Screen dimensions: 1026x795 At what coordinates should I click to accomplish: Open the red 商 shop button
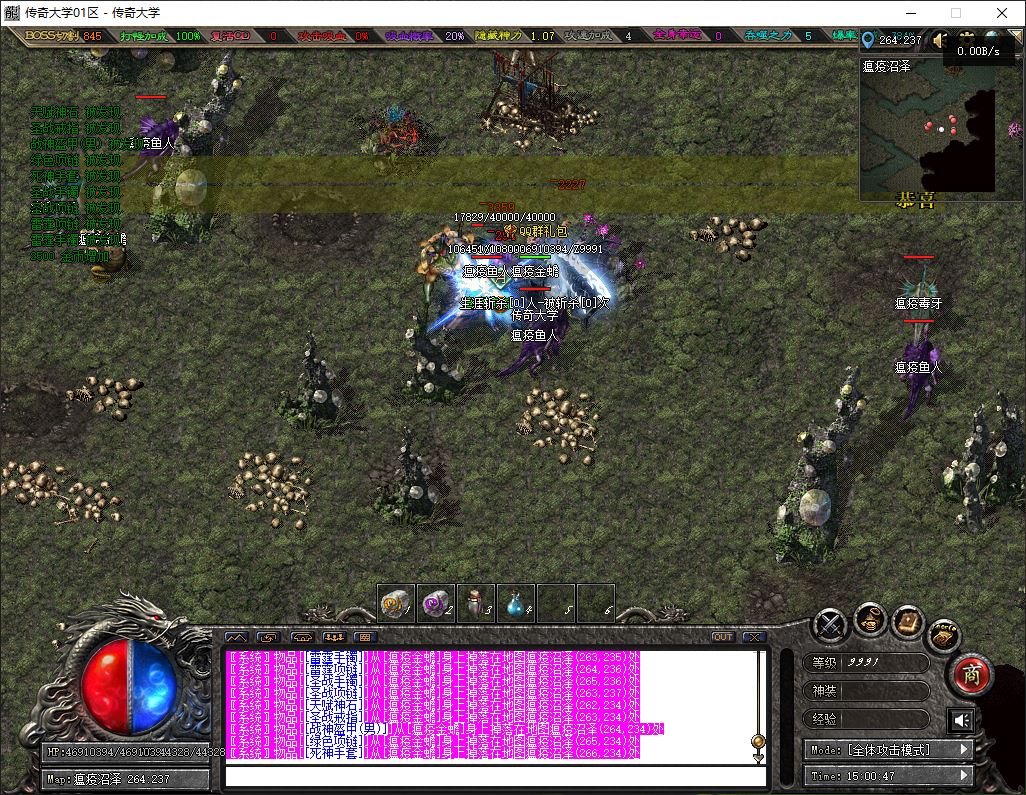pyautogui.click(x=972, y=674)
